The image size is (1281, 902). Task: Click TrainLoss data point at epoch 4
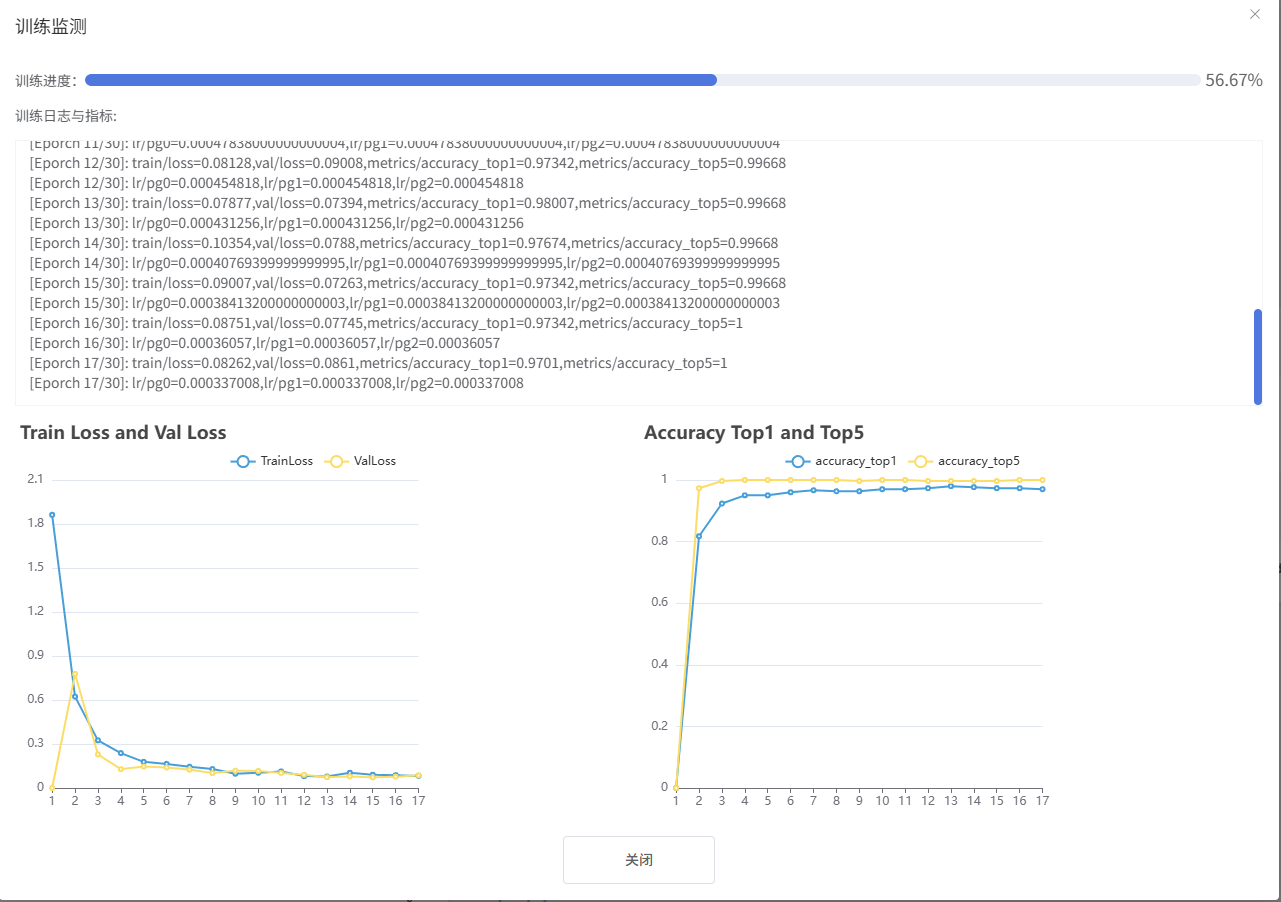click(121, 753)
